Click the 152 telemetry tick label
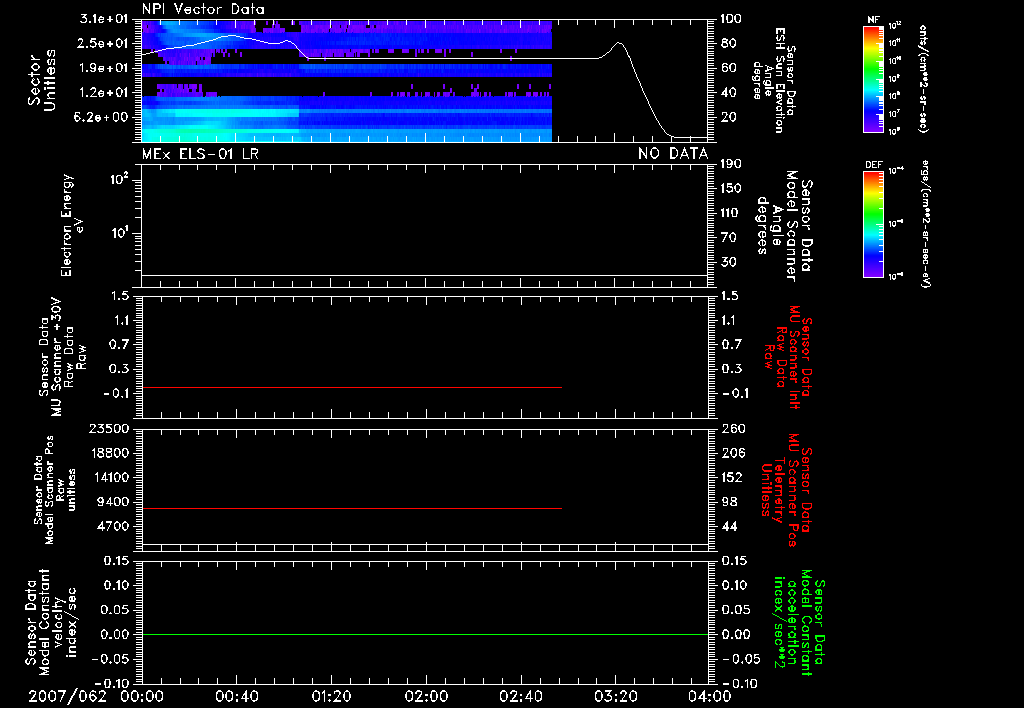Image resolution: width=1024 pixels, height=708 pixels. pos(732,477)
